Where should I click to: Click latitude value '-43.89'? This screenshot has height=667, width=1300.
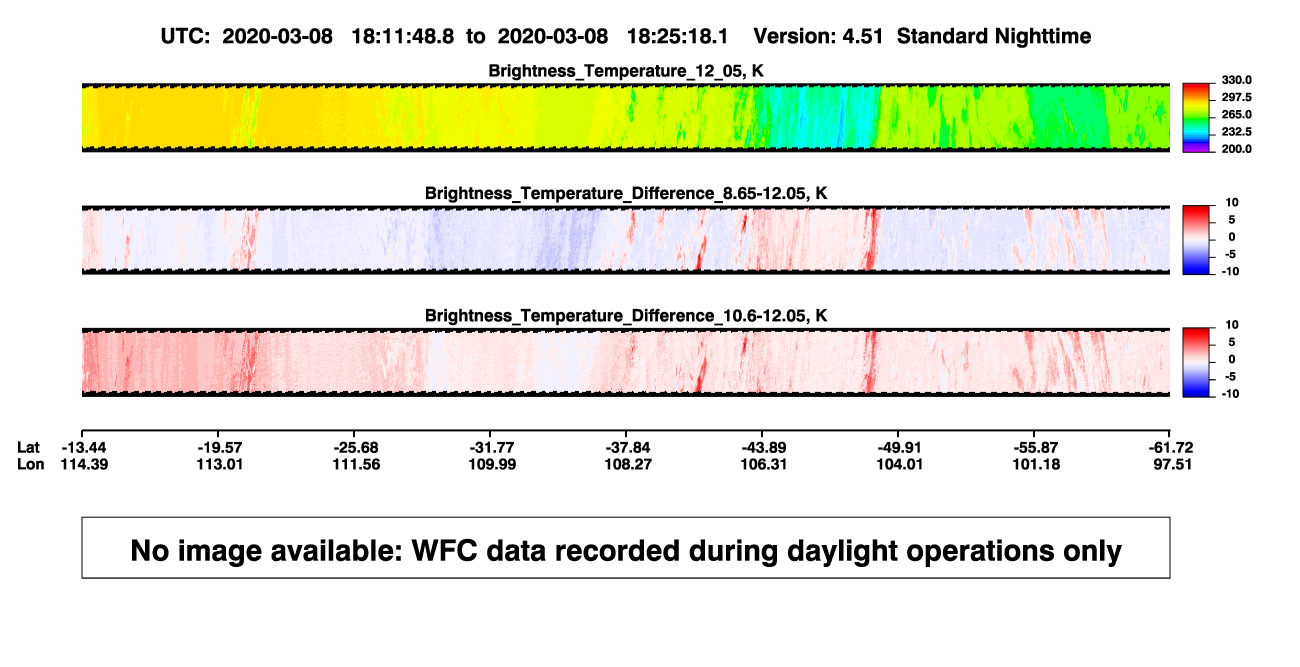[762, 447]
